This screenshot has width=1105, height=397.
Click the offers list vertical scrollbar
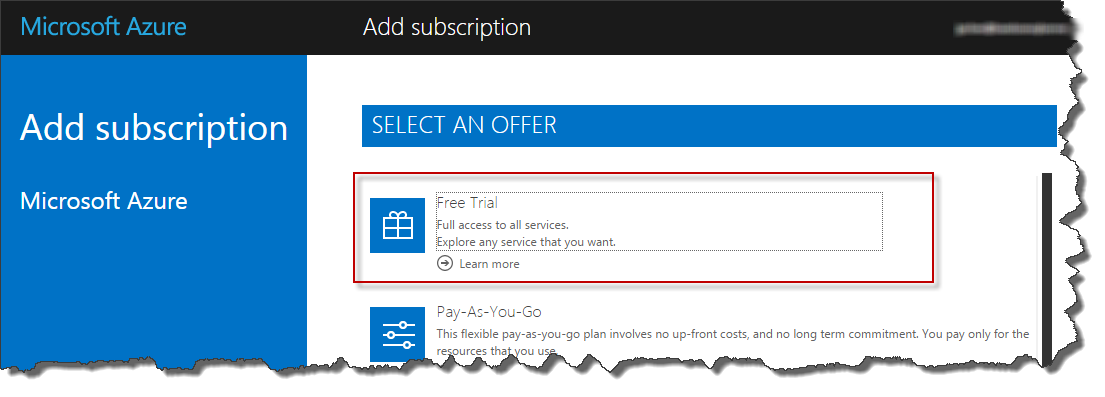pyautogui.click(x=1047, y=268)
